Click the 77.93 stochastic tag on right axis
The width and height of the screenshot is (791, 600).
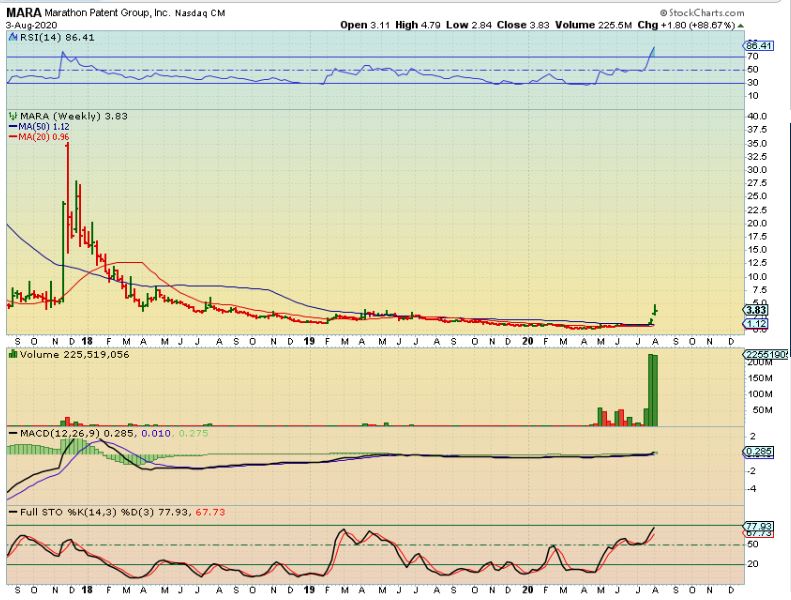point(758,526)
